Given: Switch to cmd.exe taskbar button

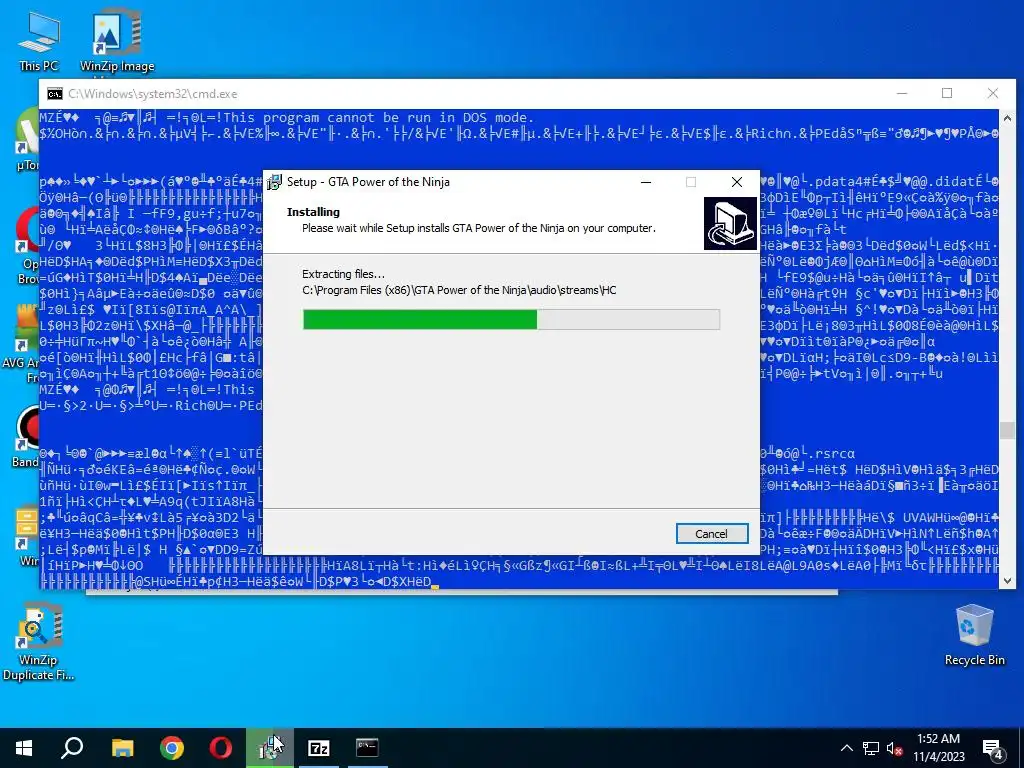Looking at the screenshot, I should coord(367,748).
